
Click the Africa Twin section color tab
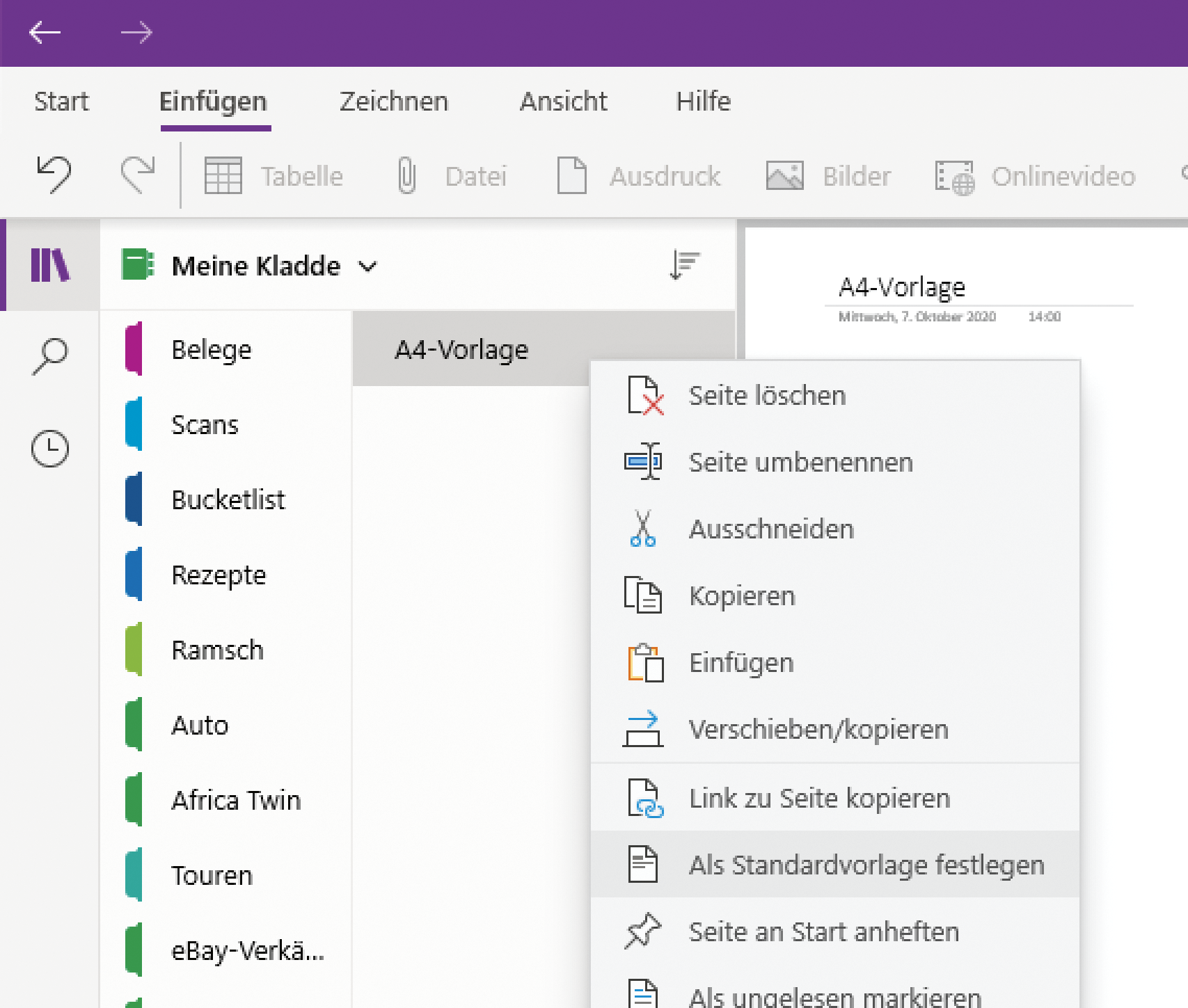pyautogui.click(x=134, y=800)
